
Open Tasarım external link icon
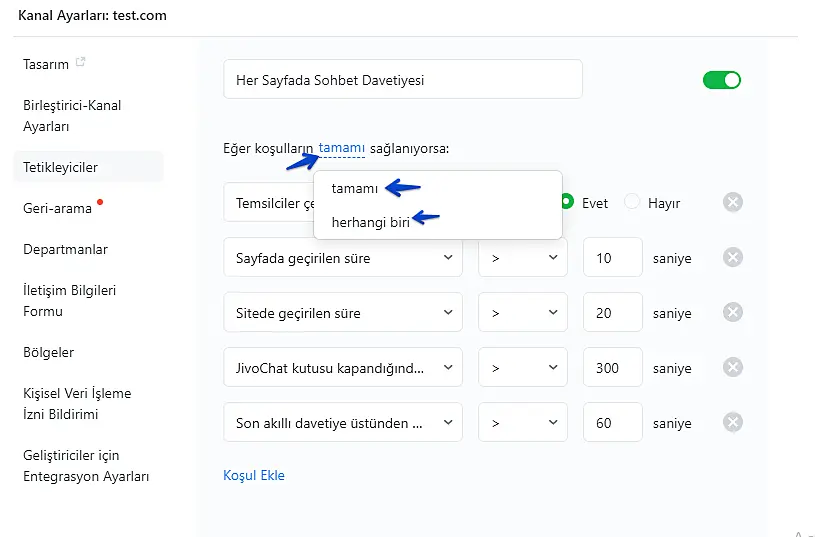coord(81,63)
